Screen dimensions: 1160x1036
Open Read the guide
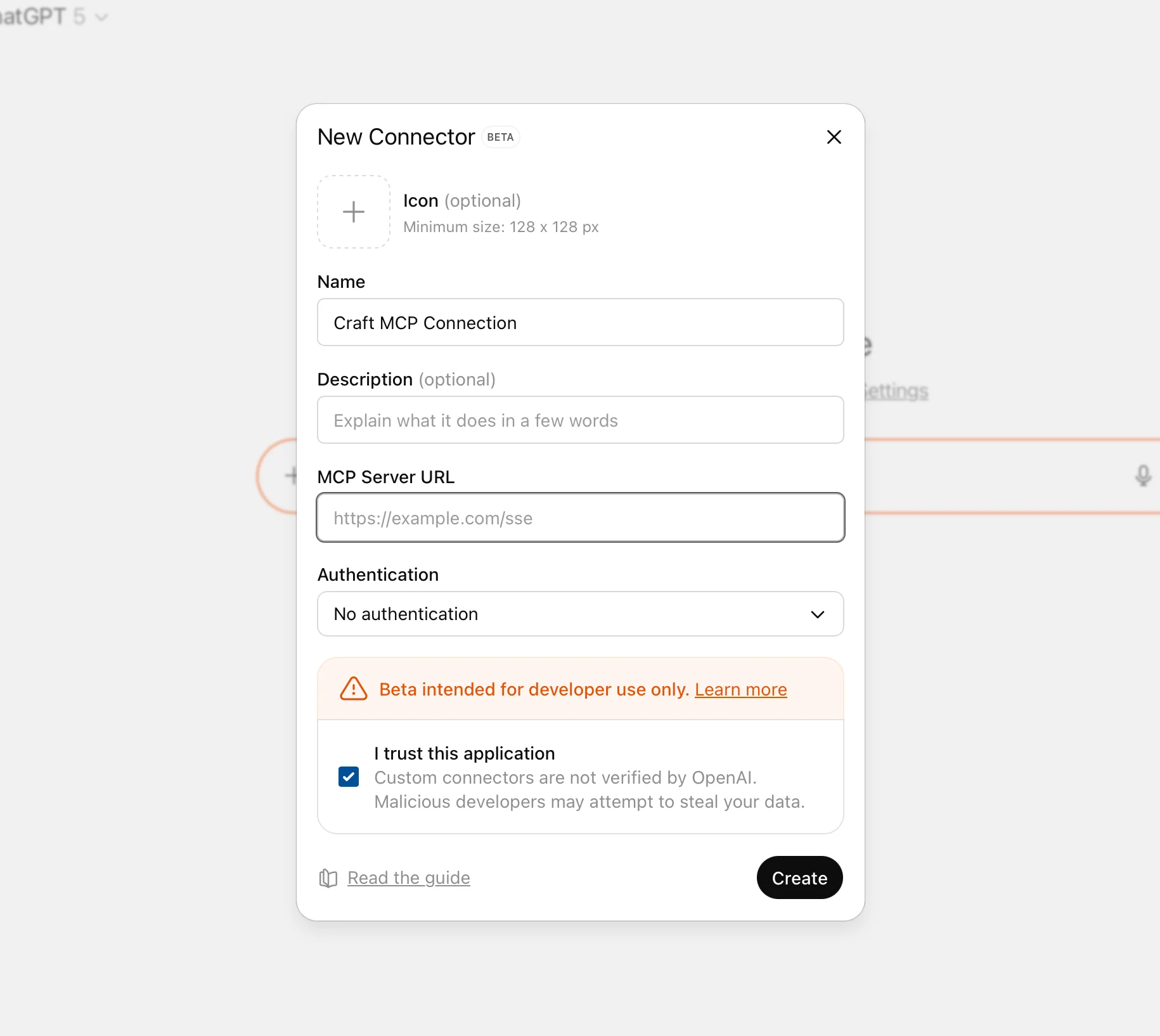click(409, 878)
